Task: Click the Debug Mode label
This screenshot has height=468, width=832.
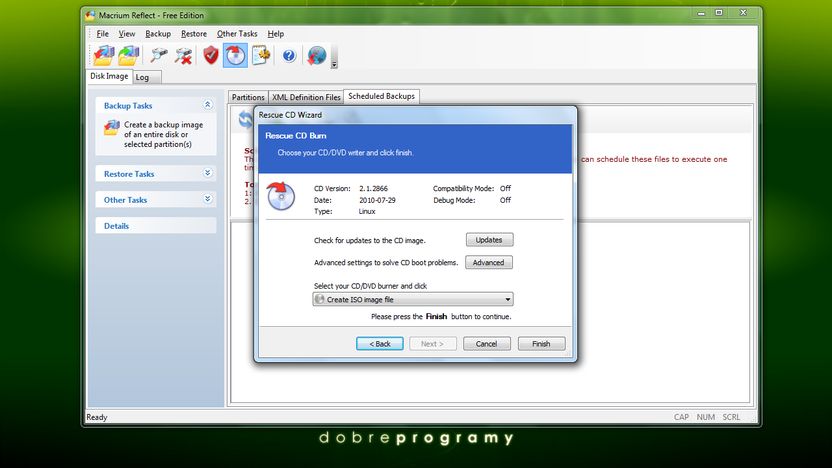Action: pyautogui.click(x=454, y=200)
